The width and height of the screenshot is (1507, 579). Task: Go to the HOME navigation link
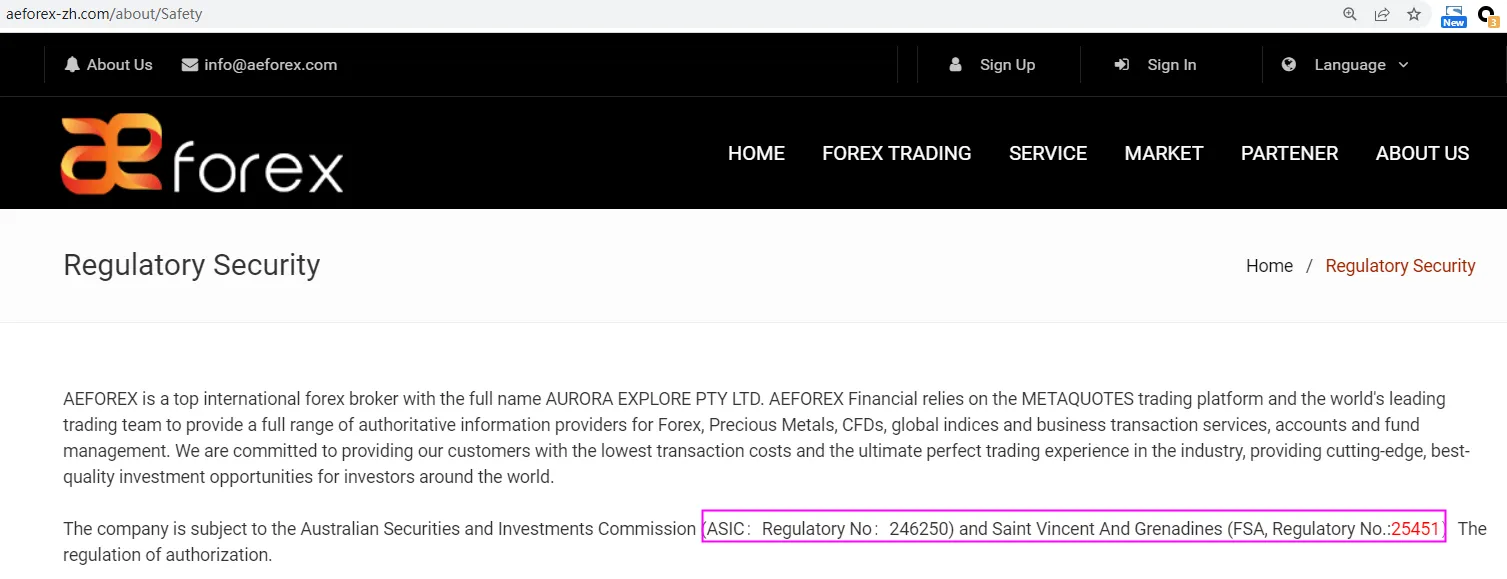[x=756, y=153]
